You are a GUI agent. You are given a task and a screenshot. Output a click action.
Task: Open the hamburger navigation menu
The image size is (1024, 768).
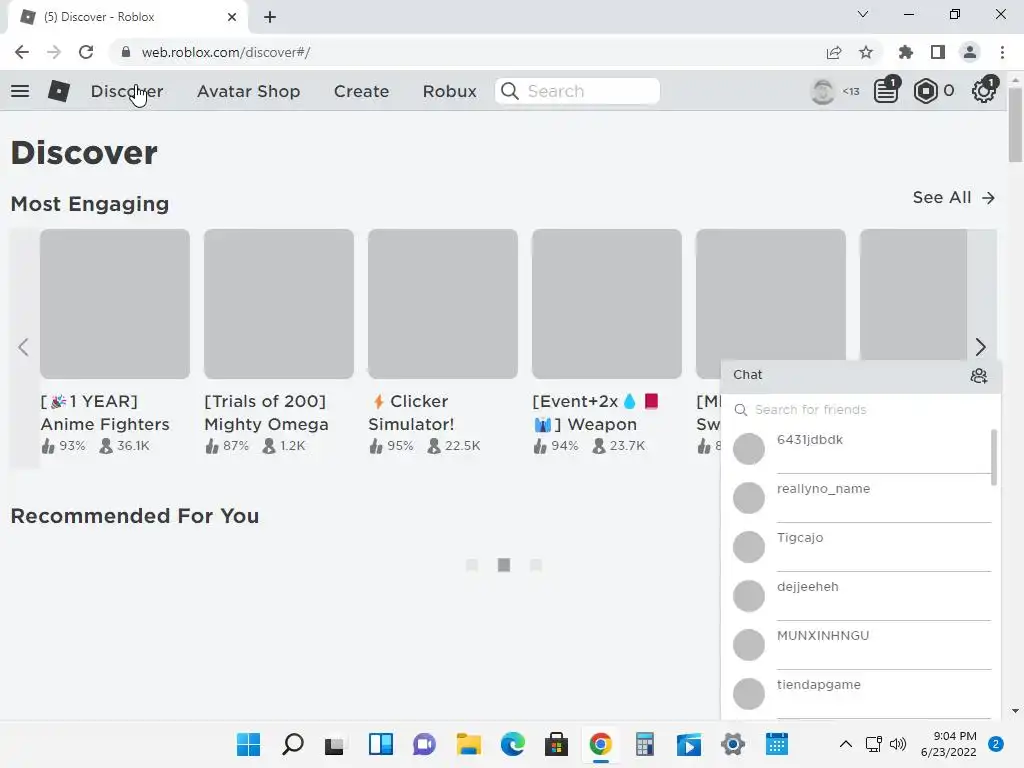pos(20,91)
